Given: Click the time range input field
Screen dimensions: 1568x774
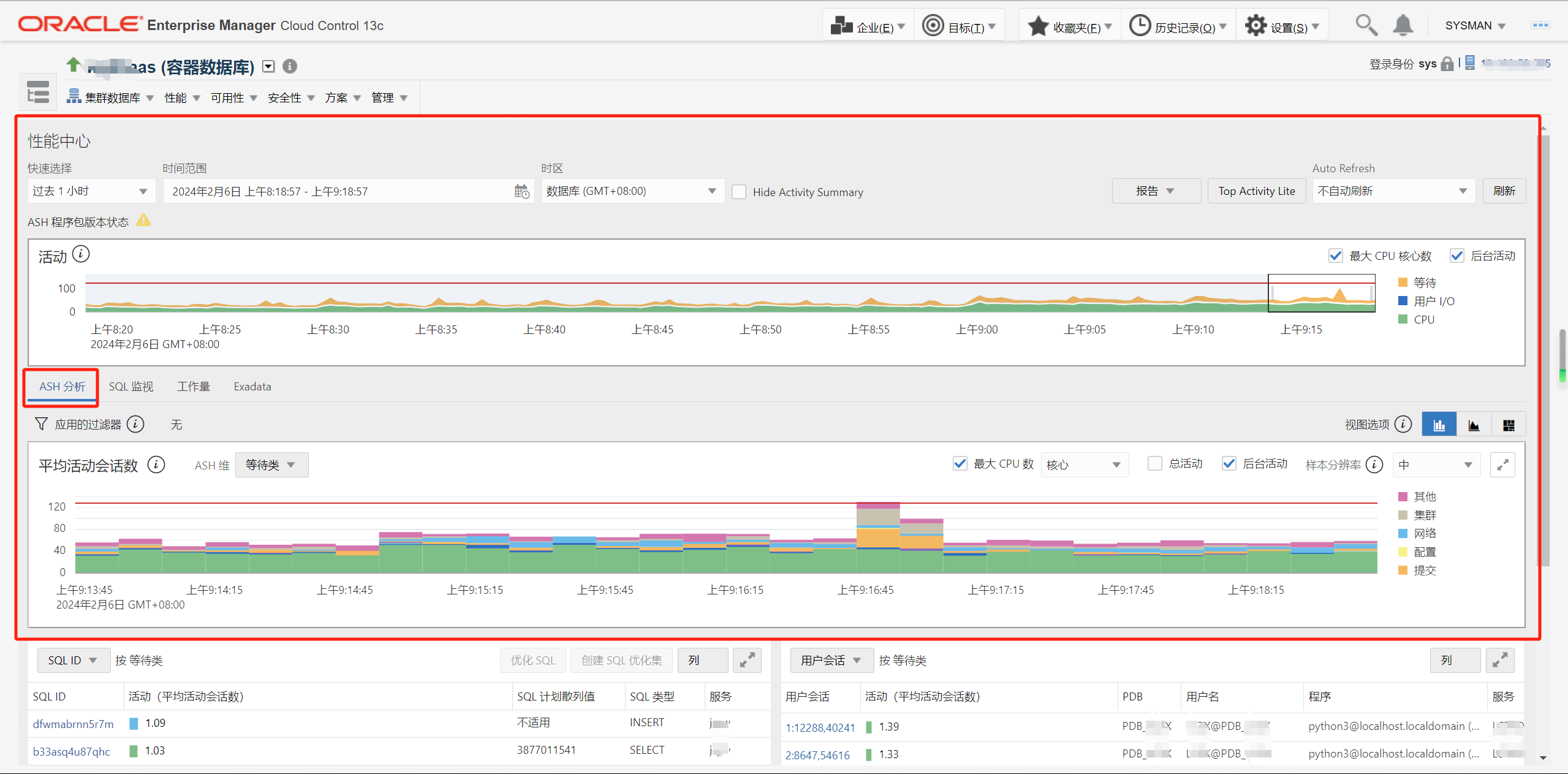Looking at the screenshot, I should pyautogui.click(x=348, y=191).
